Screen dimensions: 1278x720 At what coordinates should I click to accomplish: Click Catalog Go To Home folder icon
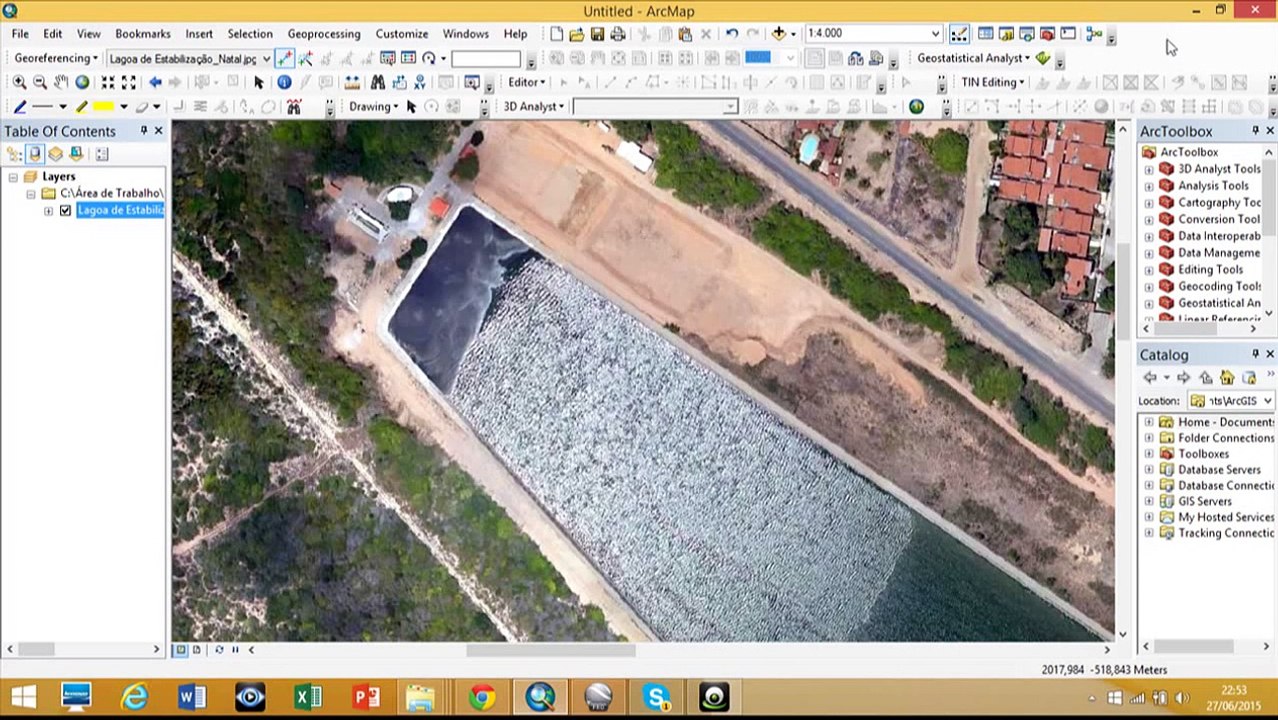pyautogui.click(x=1227, y=377)
